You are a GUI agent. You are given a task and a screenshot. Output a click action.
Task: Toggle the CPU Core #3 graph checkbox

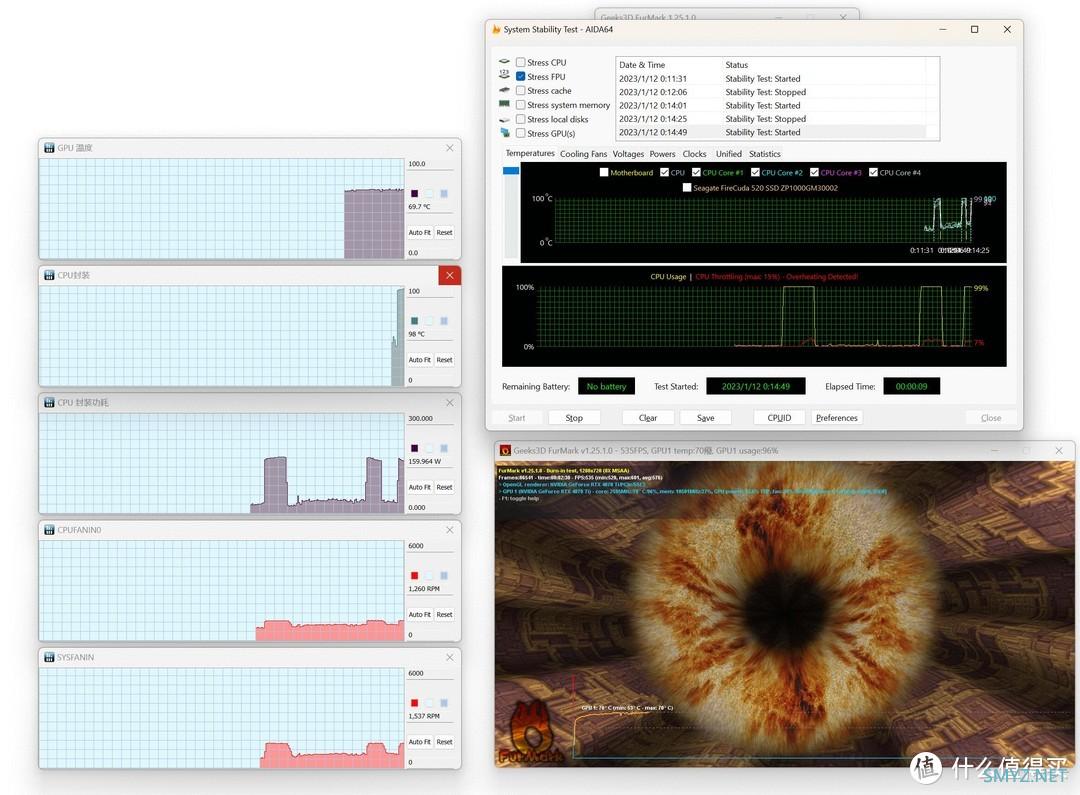pyautogui.click(x=814, y=172)
